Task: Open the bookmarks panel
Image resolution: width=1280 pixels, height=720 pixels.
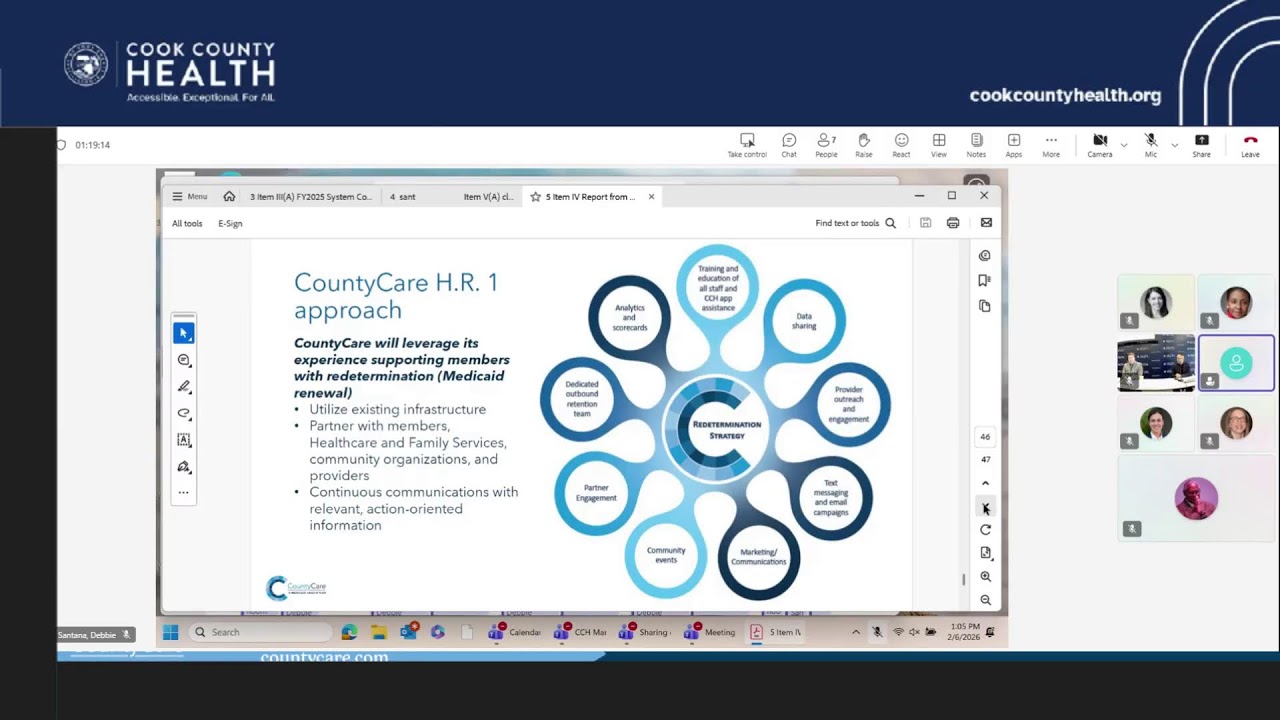Action: pos(985,281)
